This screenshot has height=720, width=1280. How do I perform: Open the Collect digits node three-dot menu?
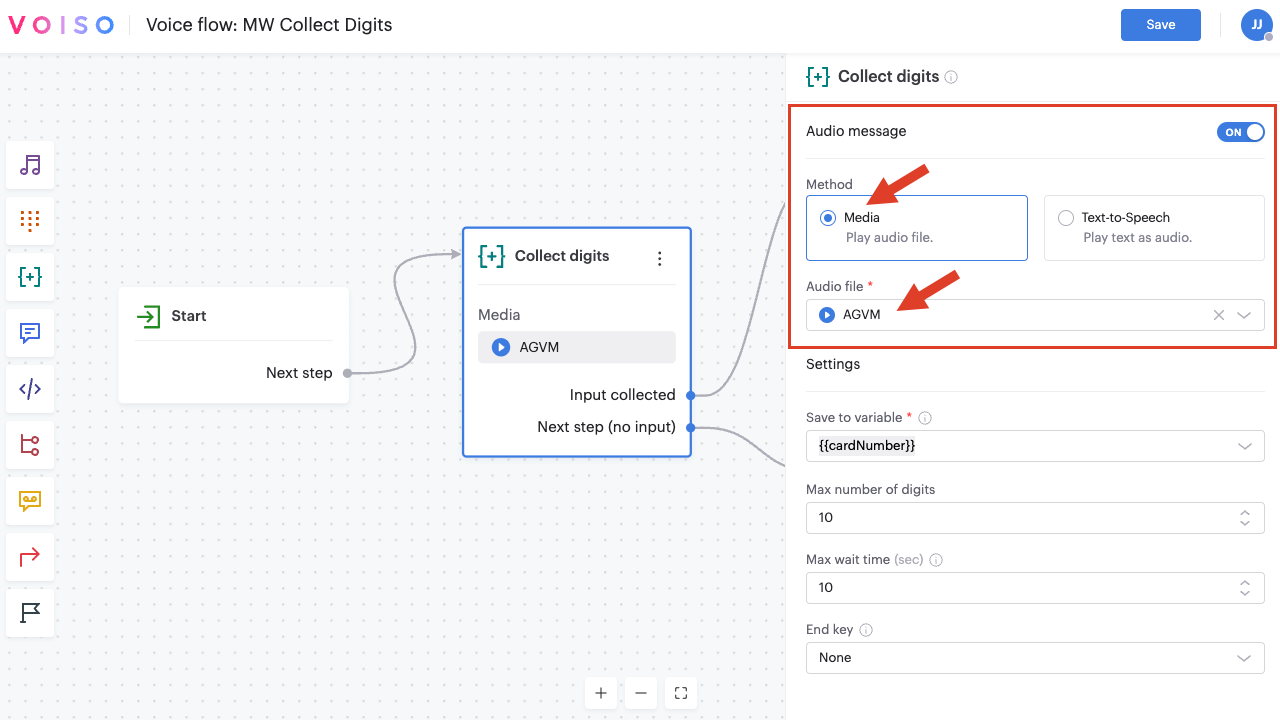(x=659, y=258)
